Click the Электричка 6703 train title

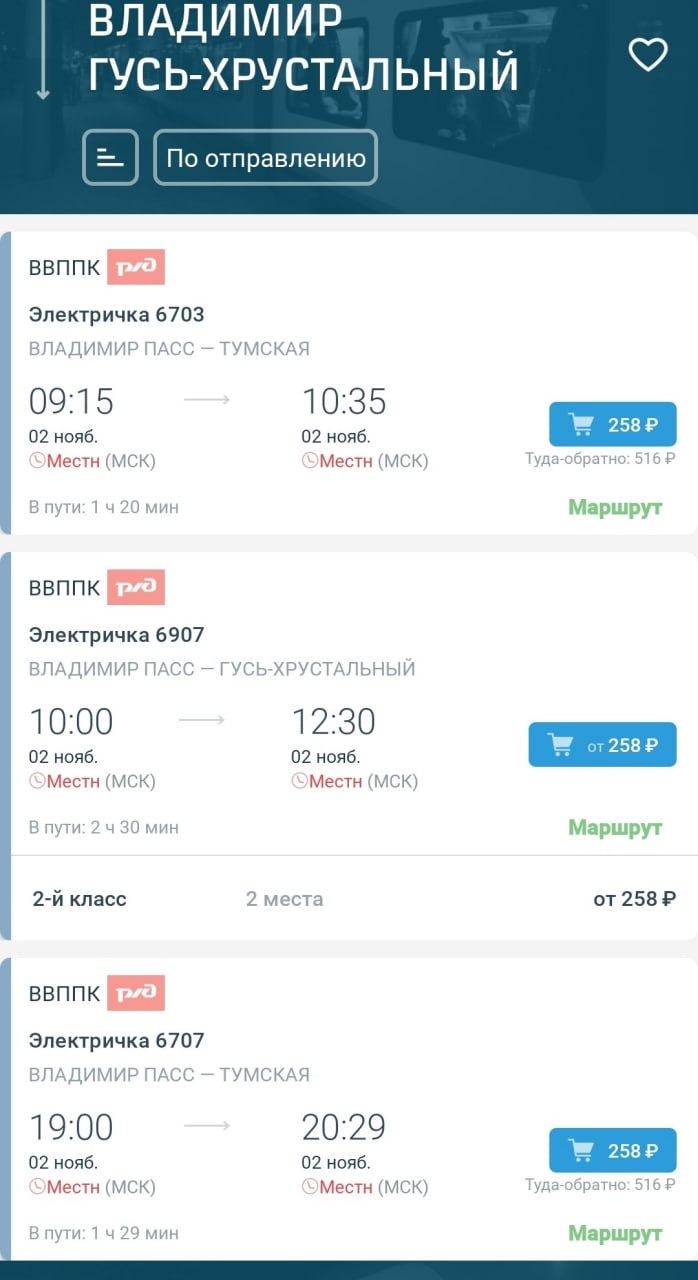click(x=116, y=314)
